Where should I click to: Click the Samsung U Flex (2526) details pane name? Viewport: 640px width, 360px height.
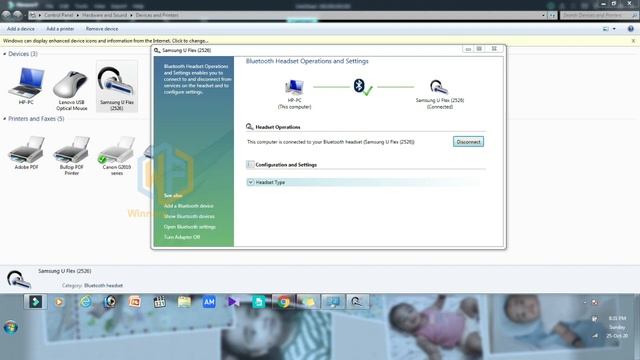64,271
